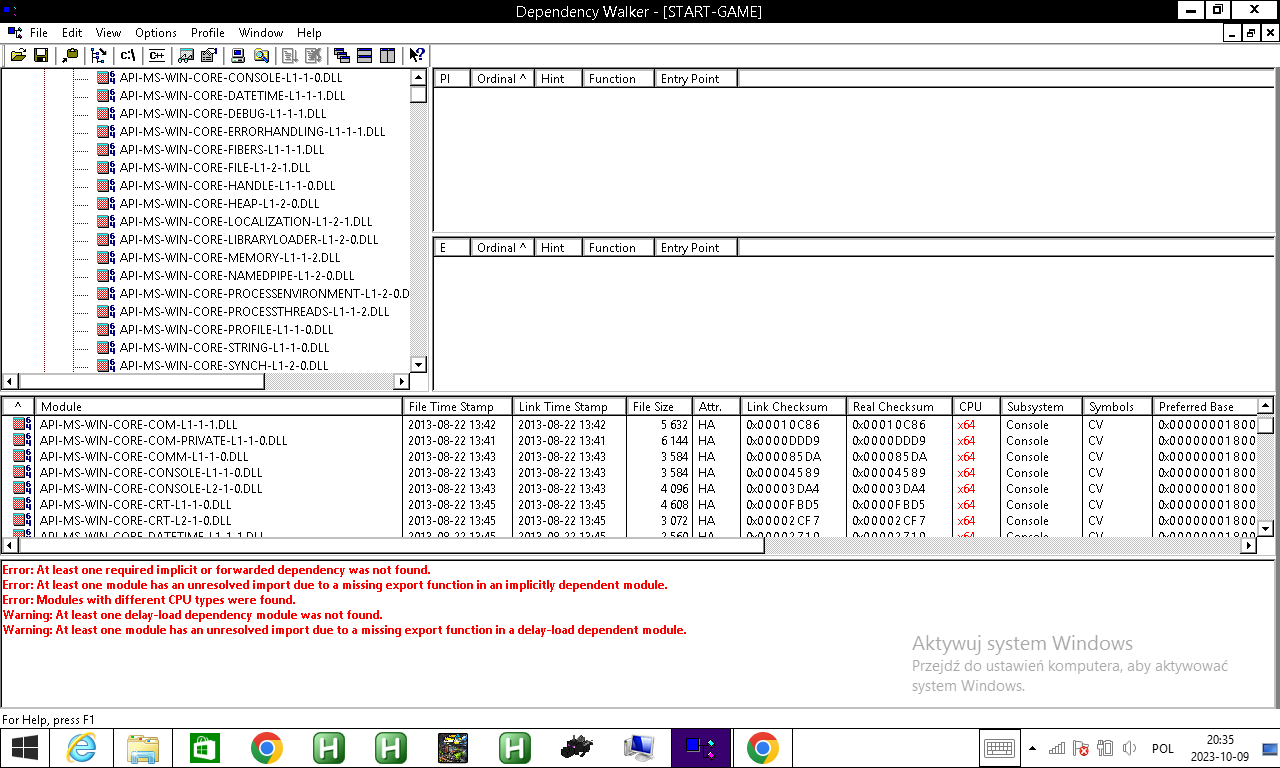
Task: Click the Dependency Walker icon in menu bar
Action: click(13, 33)
